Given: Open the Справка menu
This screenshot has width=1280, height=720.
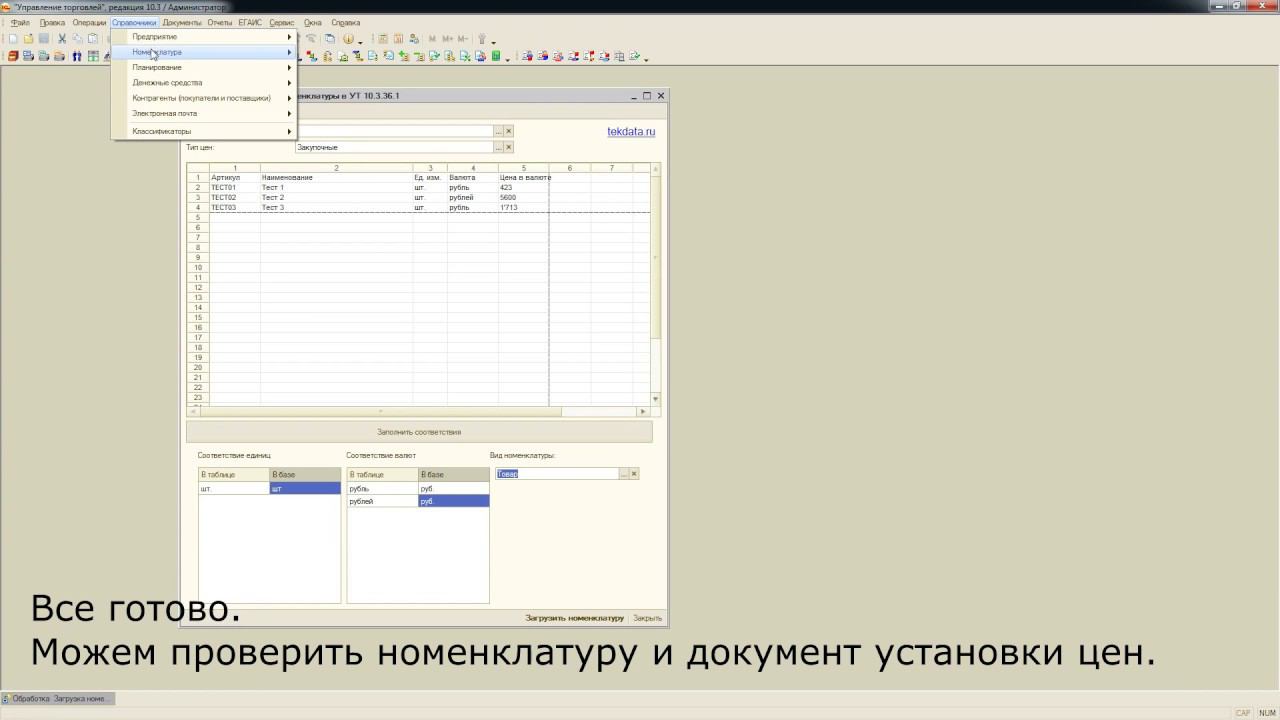Looking at the screenshot, I should point(345,22).
